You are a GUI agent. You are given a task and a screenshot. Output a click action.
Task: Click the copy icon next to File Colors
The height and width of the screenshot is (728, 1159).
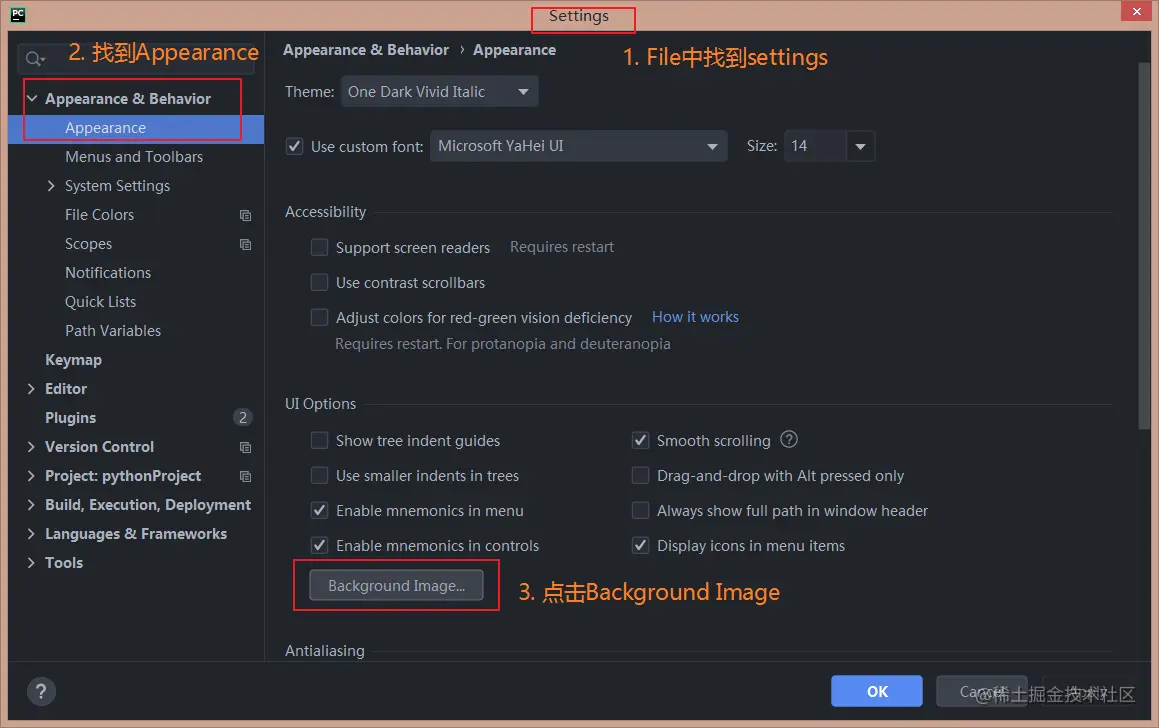(x=245, y=215)
